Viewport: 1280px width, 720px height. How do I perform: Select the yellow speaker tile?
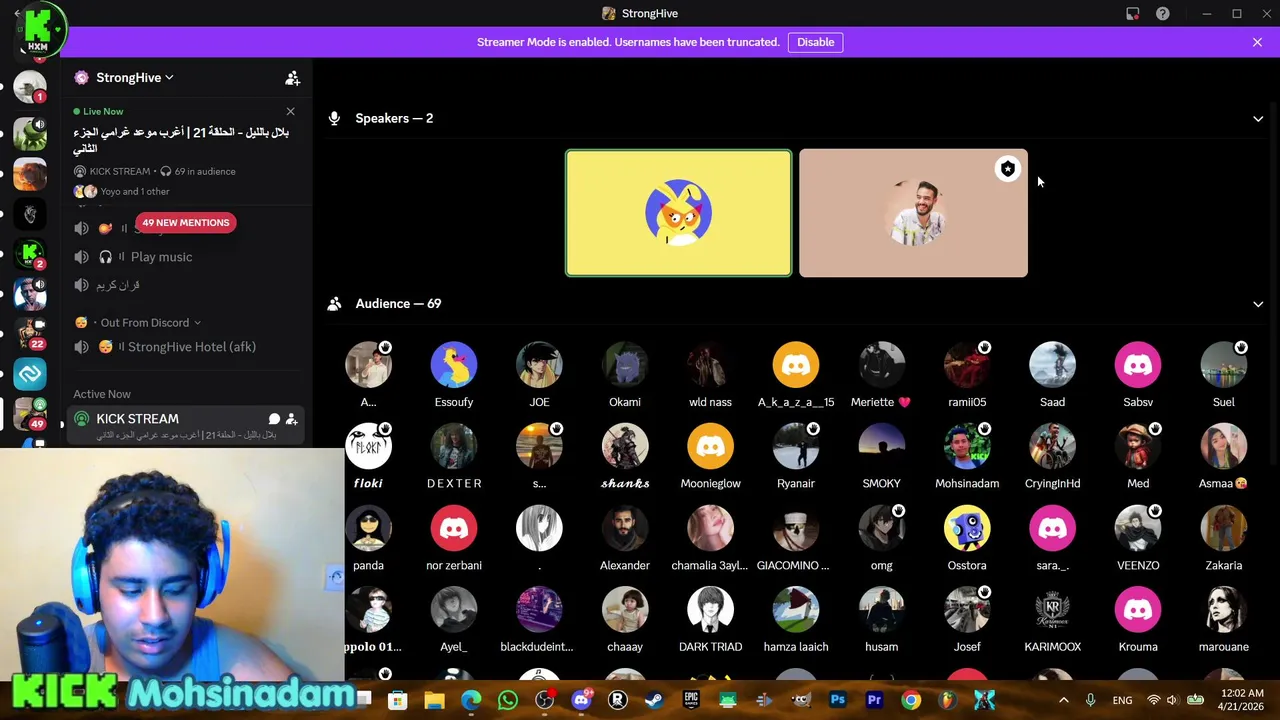(678, 213)
